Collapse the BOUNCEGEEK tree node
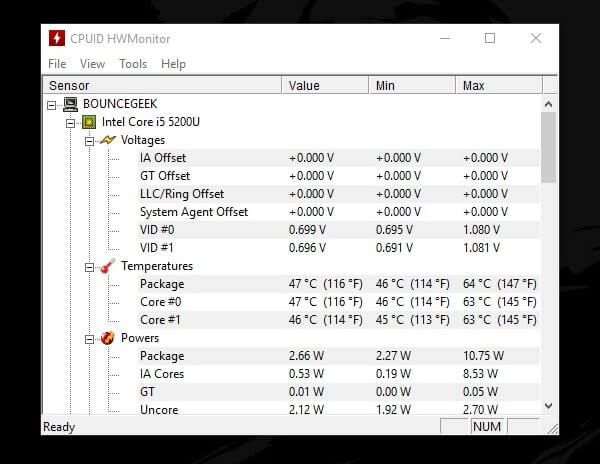This screenshot has width=600, height=464. click(x=51, y=105)
